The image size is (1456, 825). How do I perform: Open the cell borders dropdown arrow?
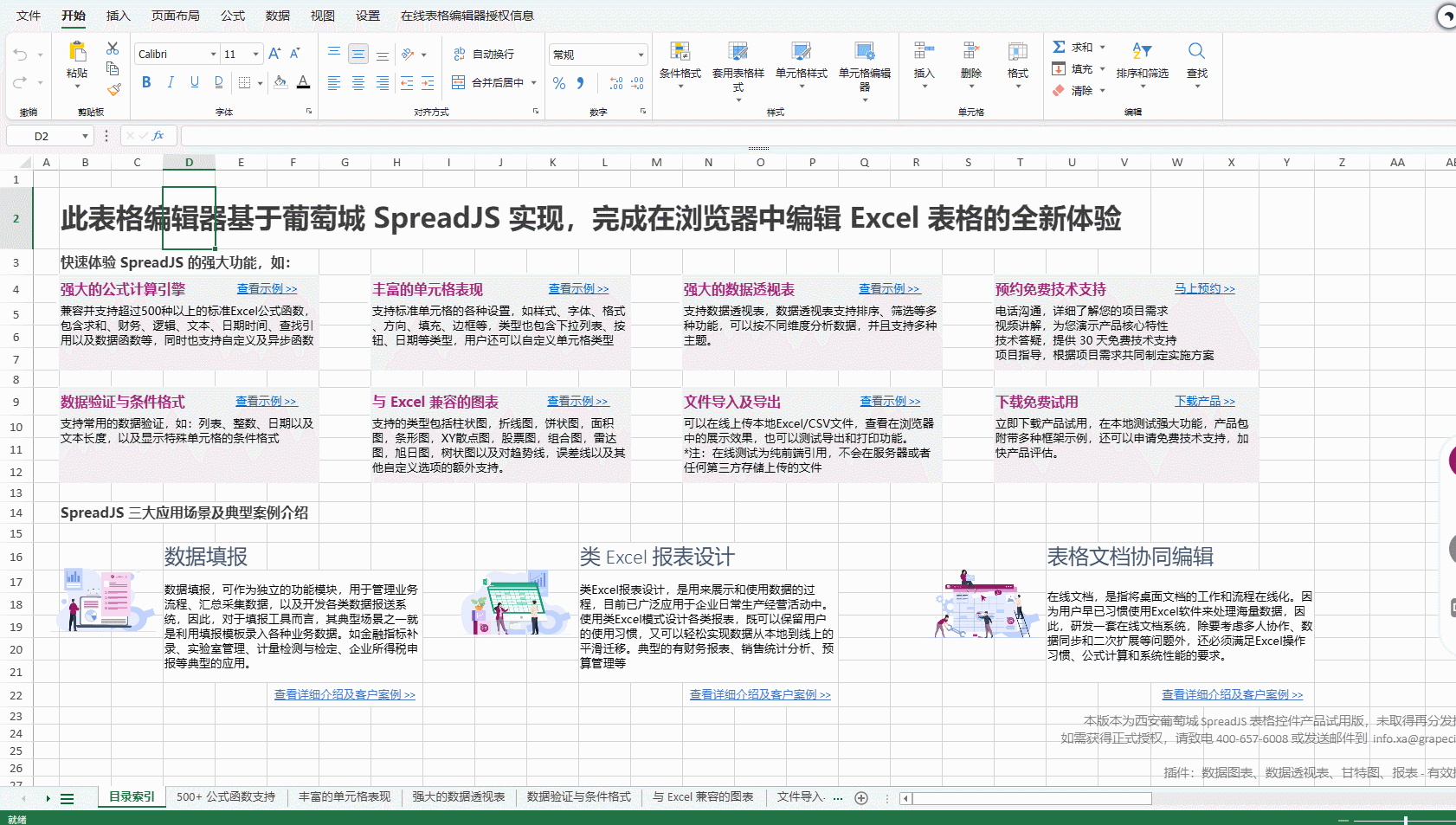pos(260,83)
